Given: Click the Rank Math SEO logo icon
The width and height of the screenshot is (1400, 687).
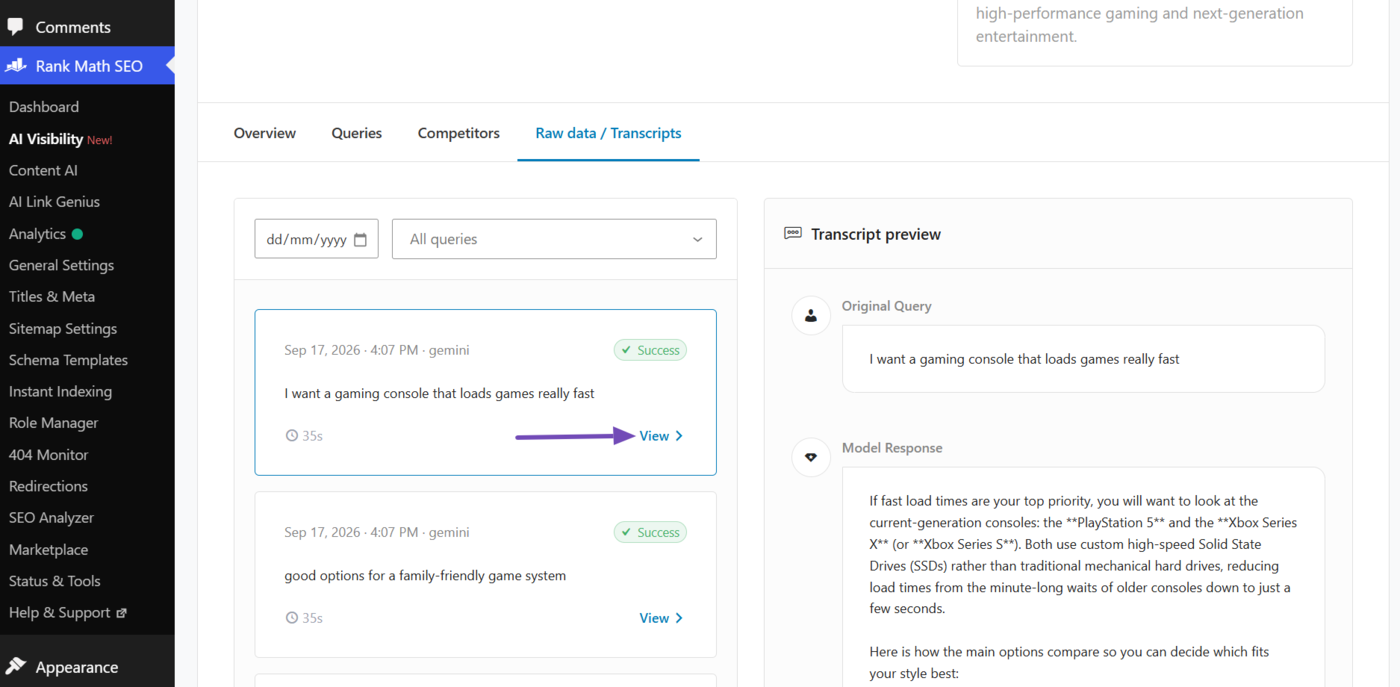Looking at the screenshot, I should click(x=15, y=66).
